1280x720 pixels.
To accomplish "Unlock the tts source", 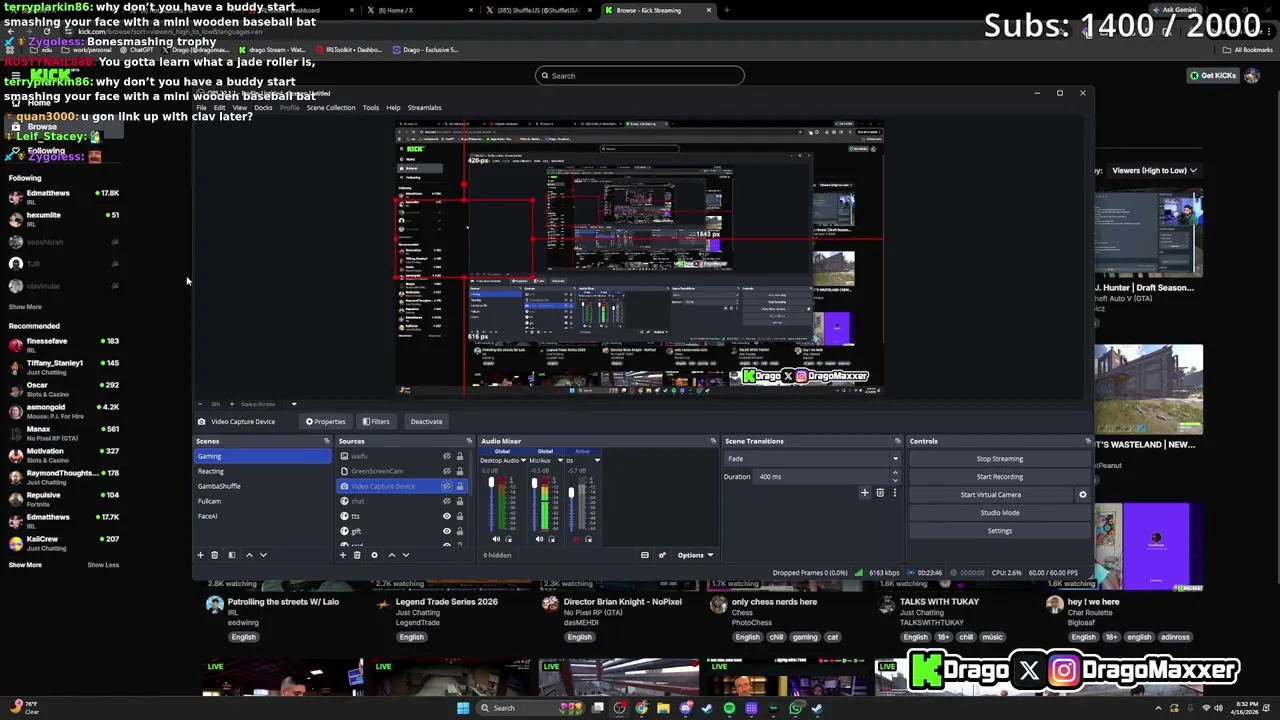I will click(x=460, y=516).
